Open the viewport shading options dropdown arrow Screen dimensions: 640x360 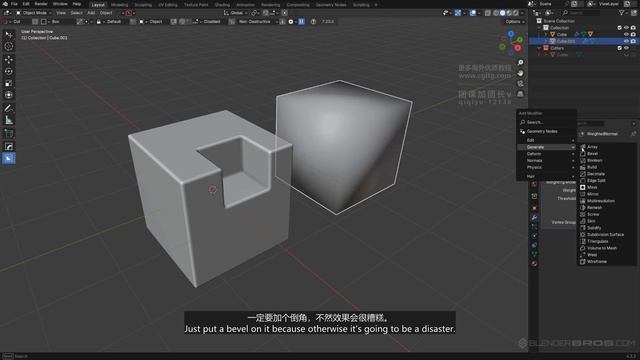(x=522, y=13)
